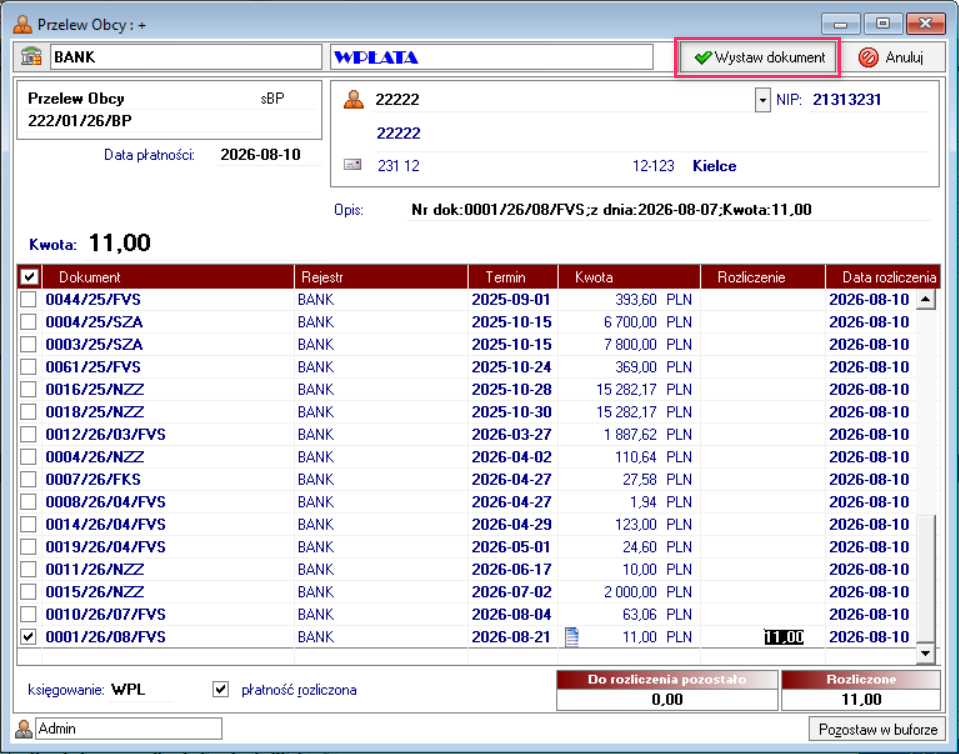959x754 pixels.
Task: Click the WPŁATA type field
Action: [x=492, y=57]
